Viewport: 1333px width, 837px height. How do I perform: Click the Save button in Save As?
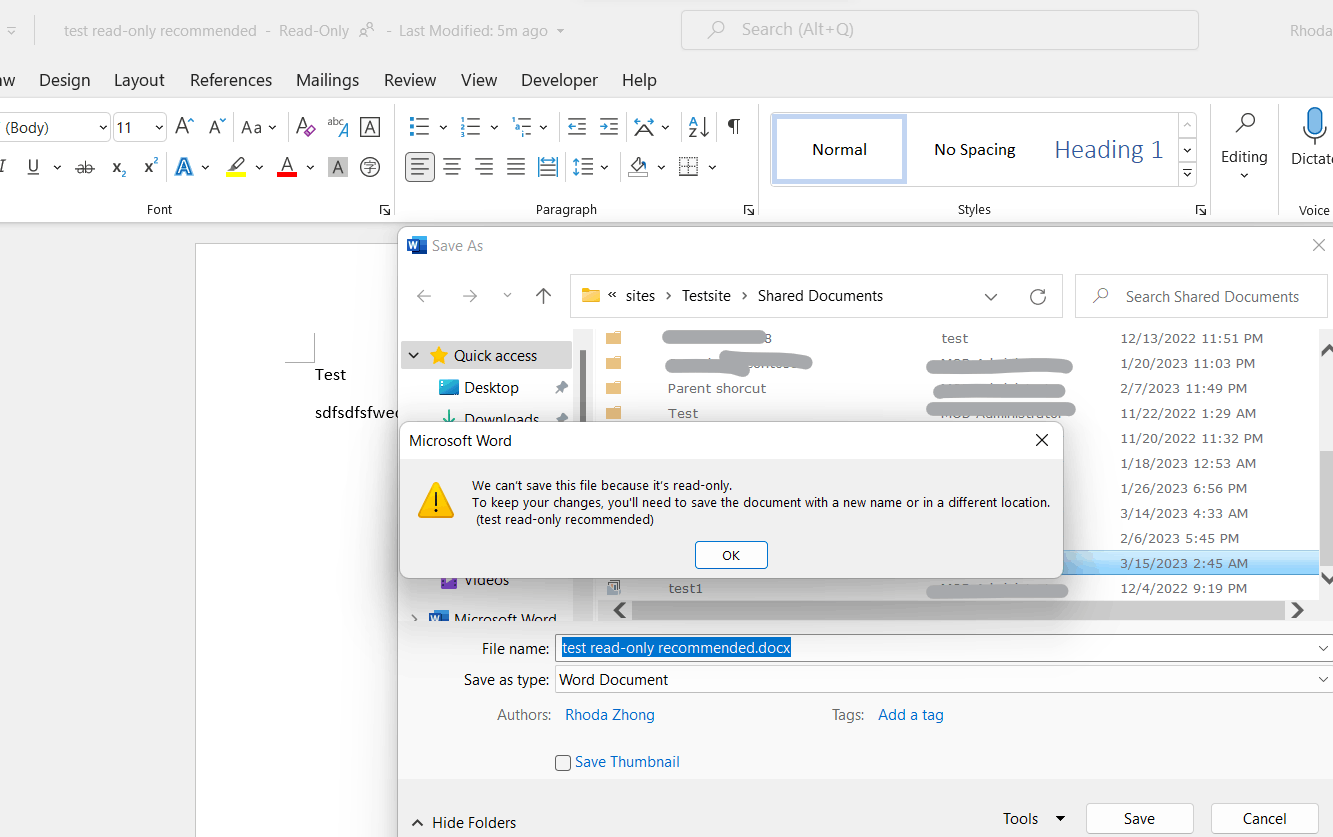[1139, 818]
